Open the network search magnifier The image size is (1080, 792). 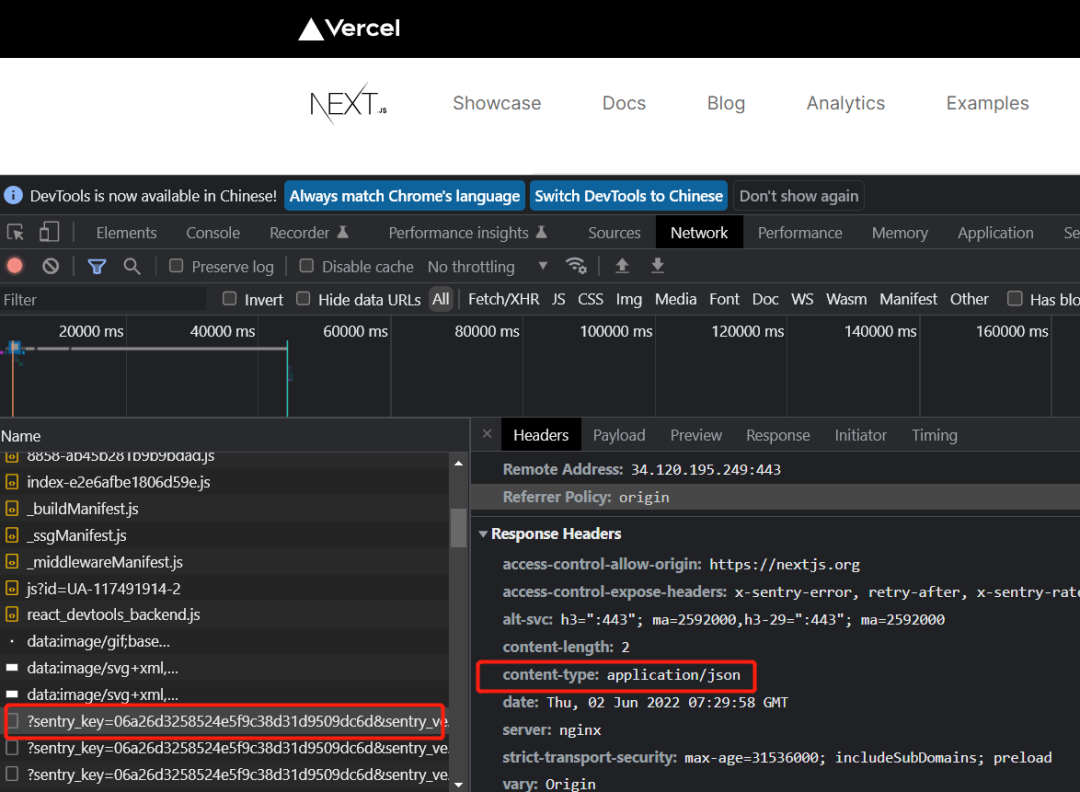click(132, 266)
